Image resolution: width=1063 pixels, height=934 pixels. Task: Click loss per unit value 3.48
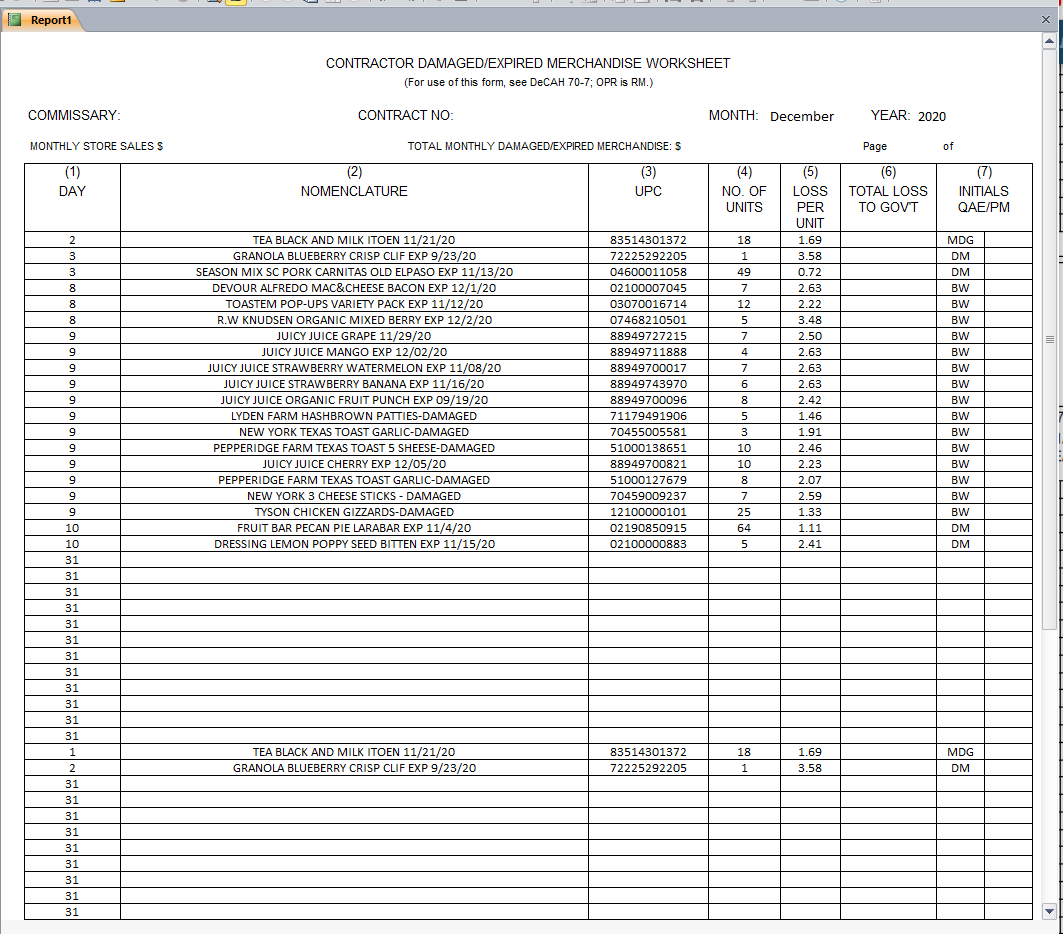(x=809, y=320)
